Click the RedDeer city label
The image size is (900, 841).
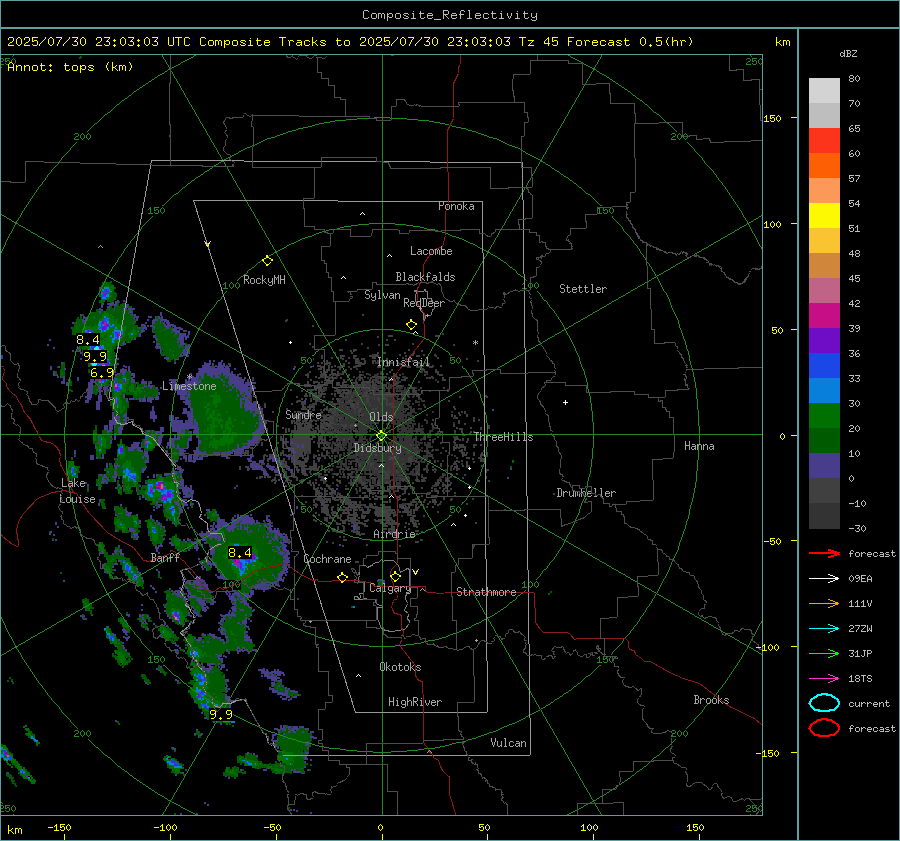click(x=424, y=303)
